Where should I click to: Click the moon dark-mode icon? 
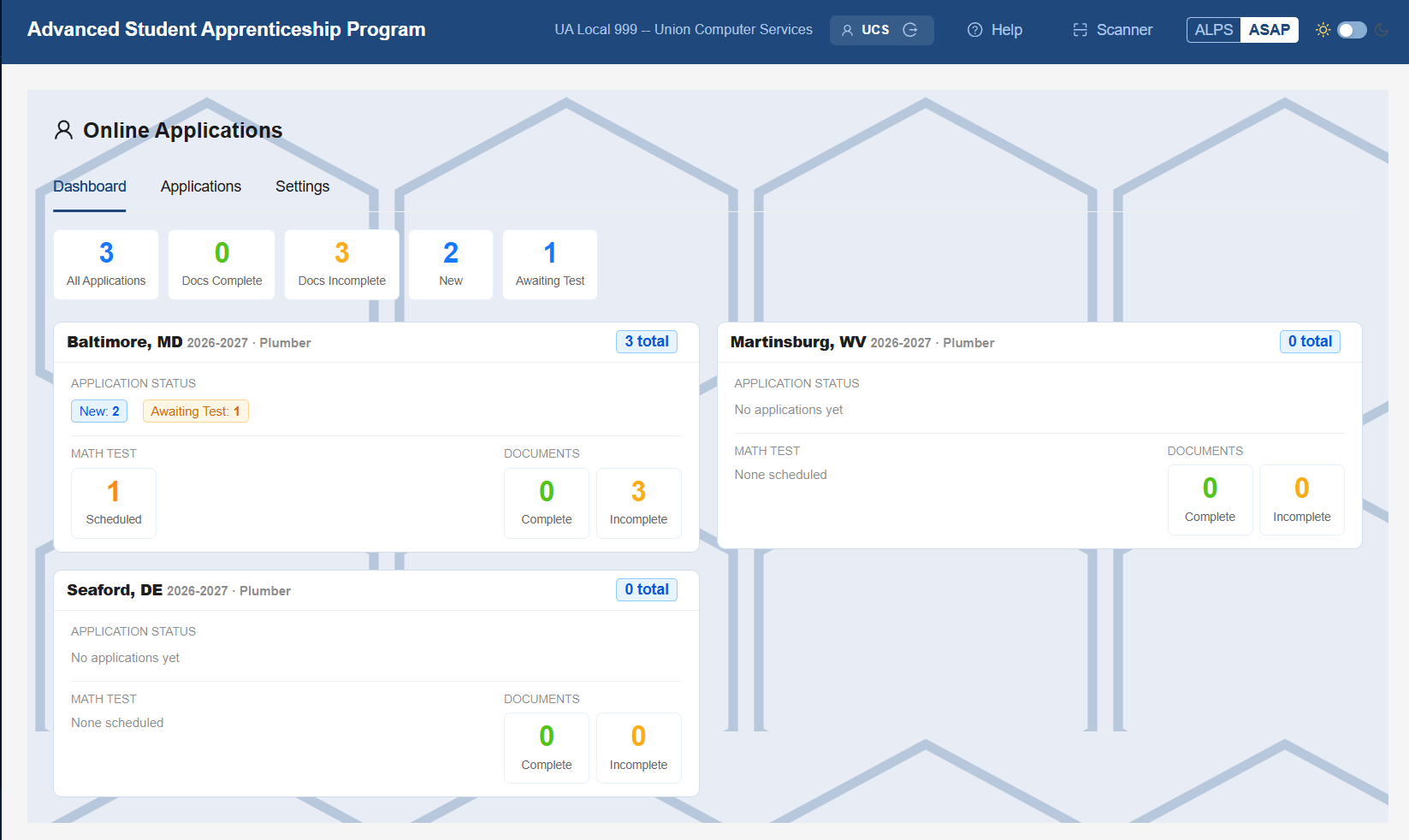click(x=1382, y=30)
